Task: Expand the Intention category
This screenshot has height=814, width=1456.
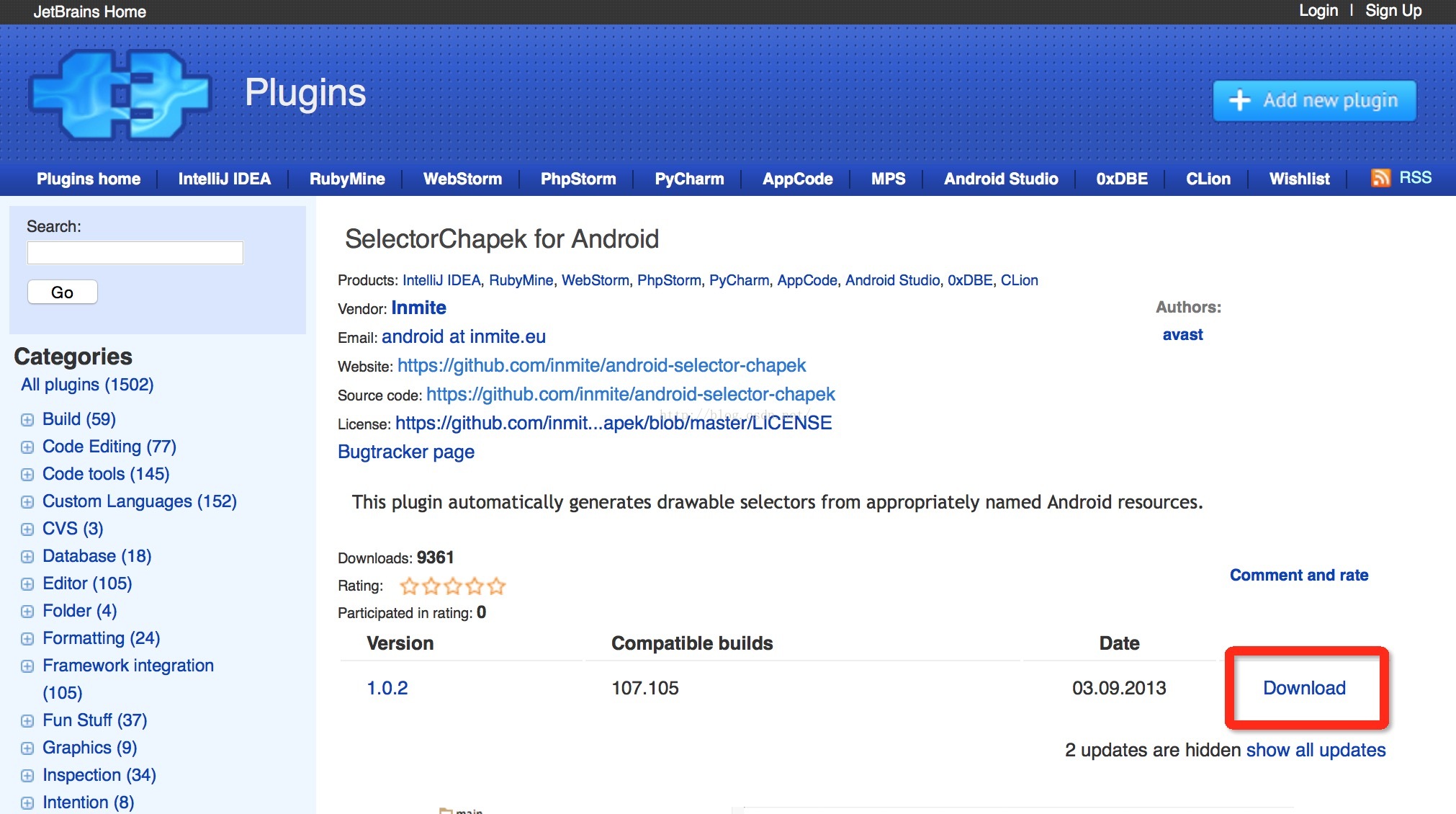Action: [27, 803]
